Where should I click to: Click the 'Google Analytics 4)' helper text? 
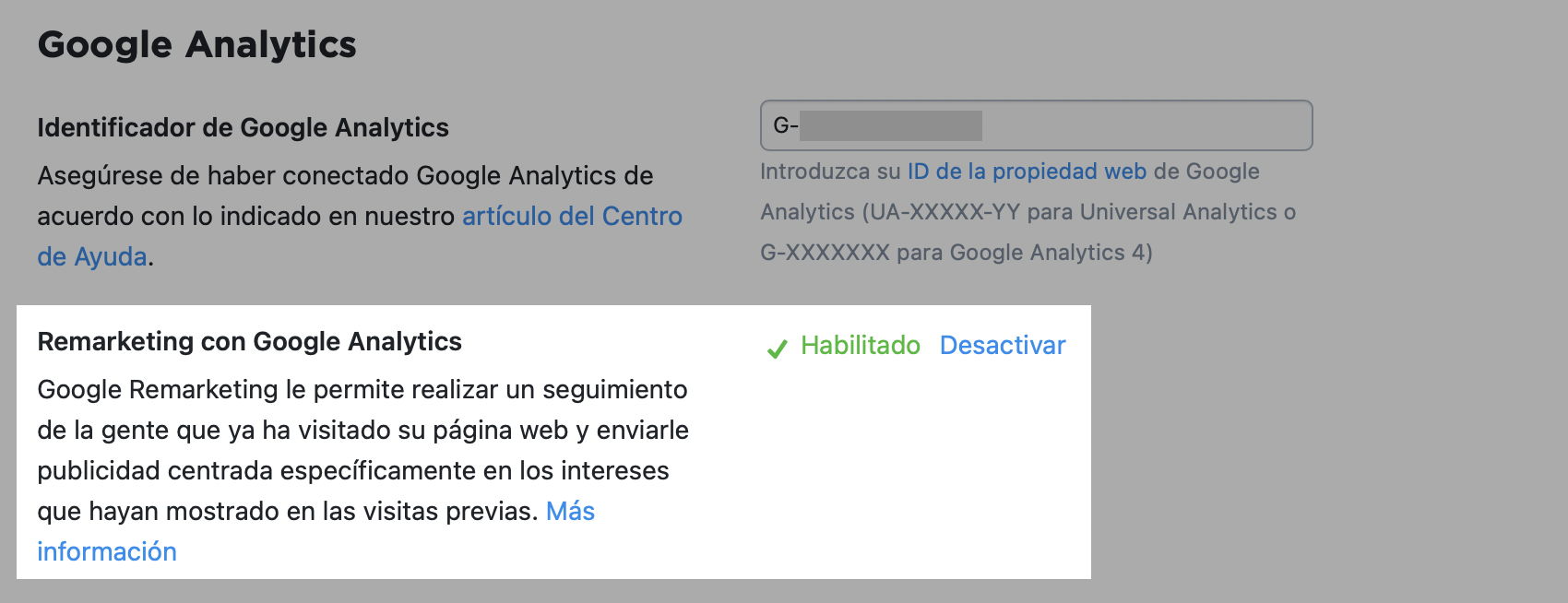coord(1051,253)
